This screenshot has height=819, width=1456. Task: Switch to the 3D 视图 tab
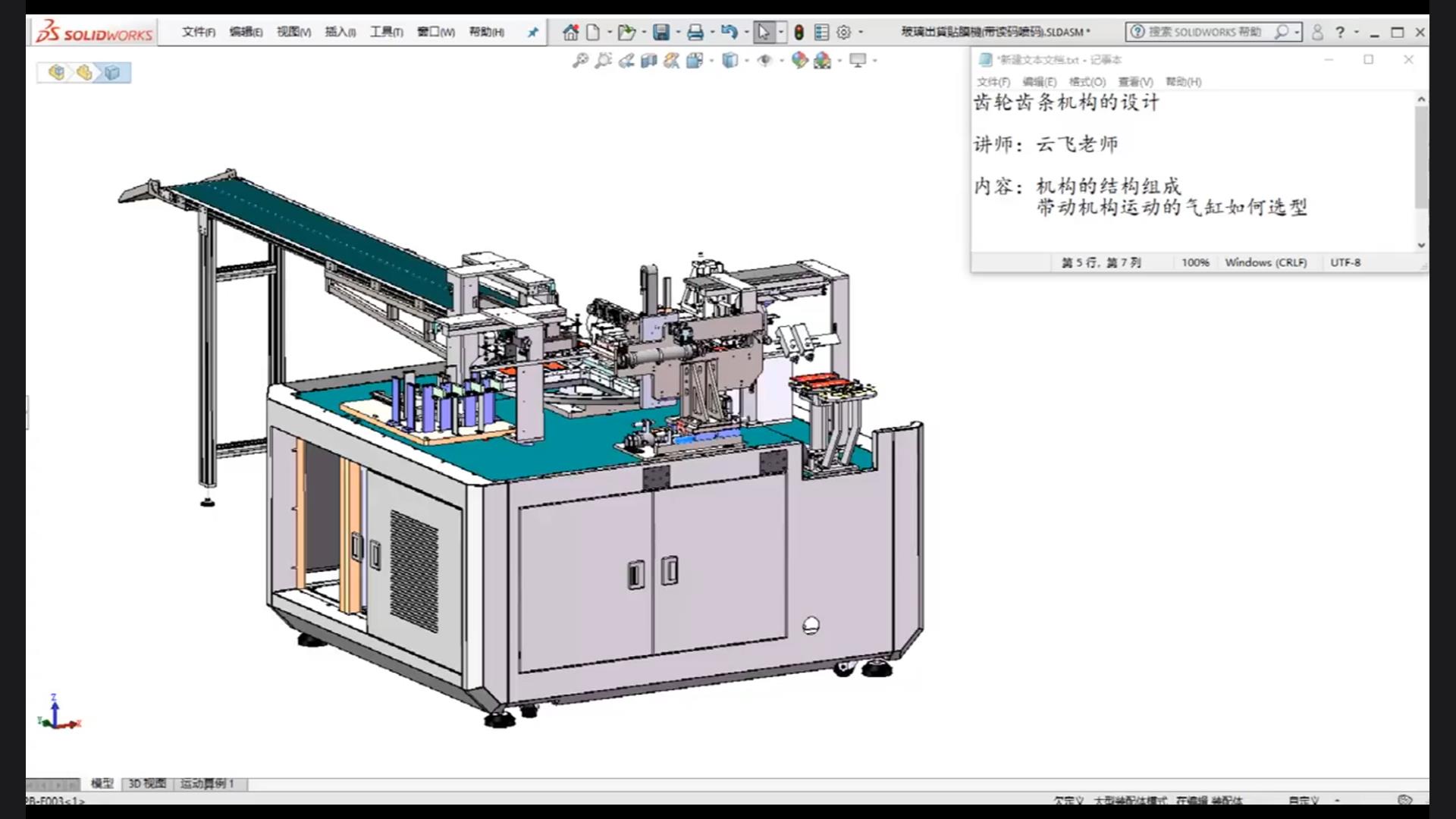click(147, 783)
